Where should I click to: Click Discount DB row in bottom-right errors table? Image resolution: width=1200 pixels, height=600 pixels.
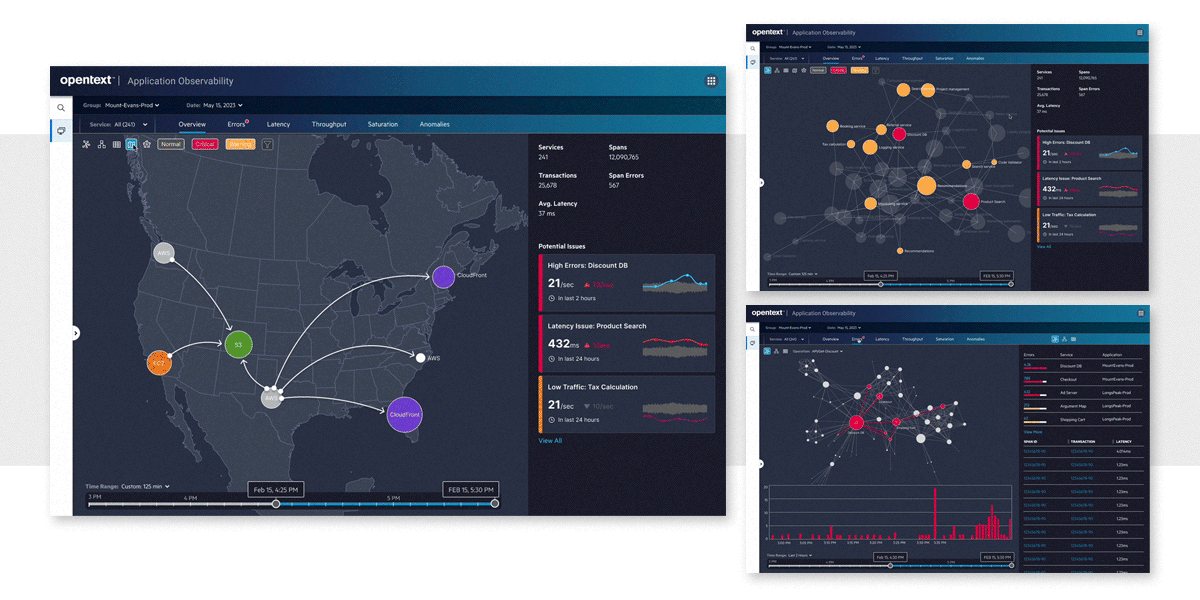click(x=1083, y=367)
